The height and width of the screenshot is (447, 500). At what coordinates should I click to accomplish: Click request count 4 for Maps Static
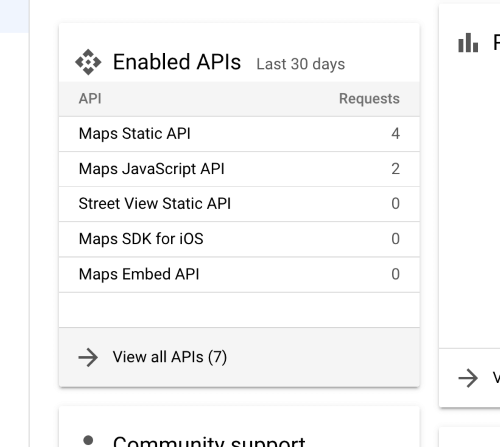pos(395,134)
